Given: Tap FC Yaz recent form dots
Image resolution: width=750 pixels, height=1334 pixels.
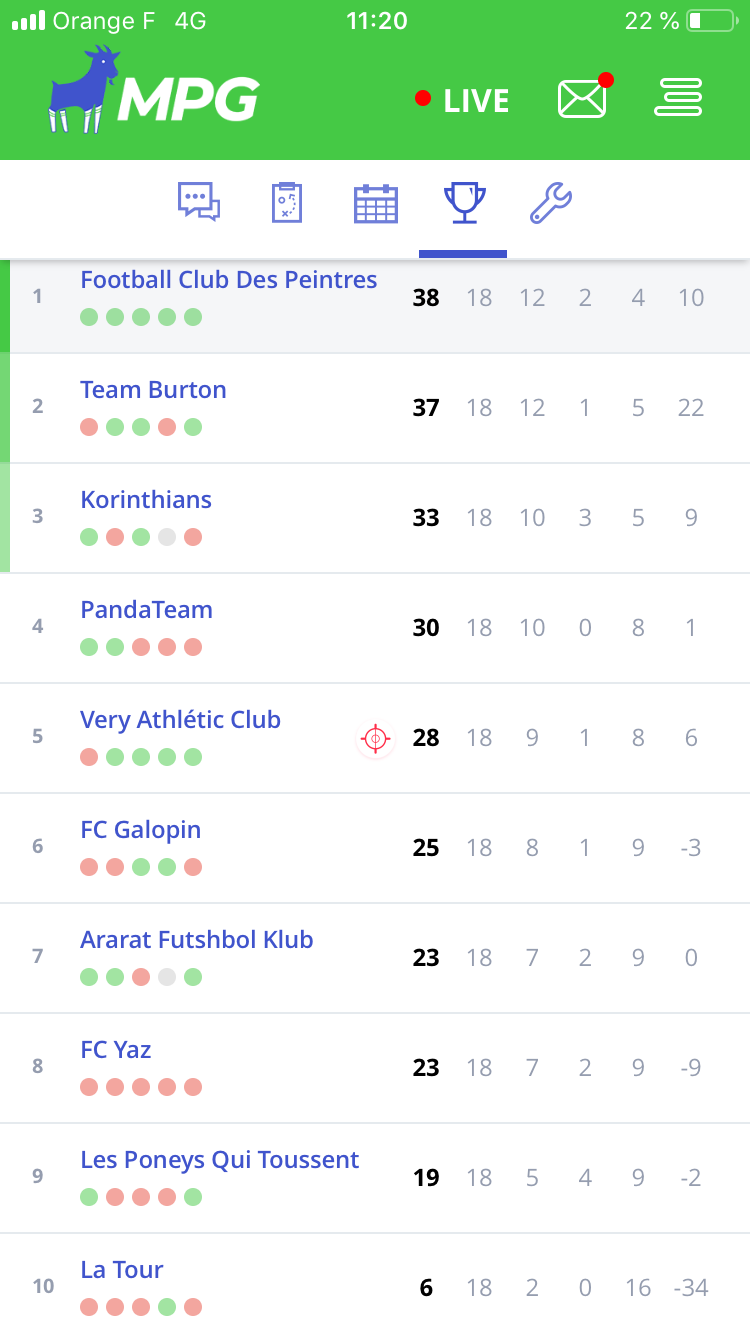Looking at the screenshot, I should 141,1087.
